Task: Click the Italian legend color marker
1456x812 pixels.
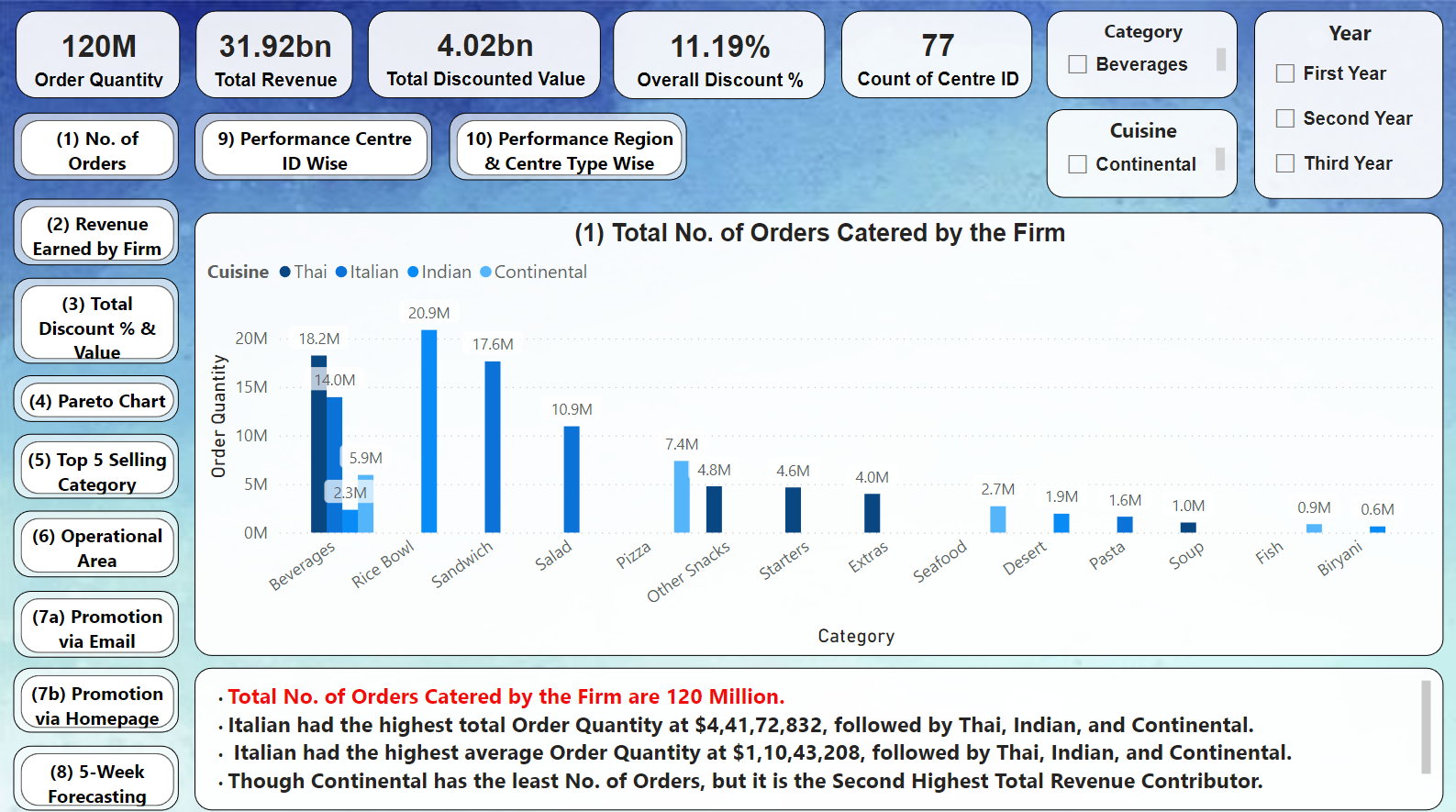Action: tap(341, 272)
